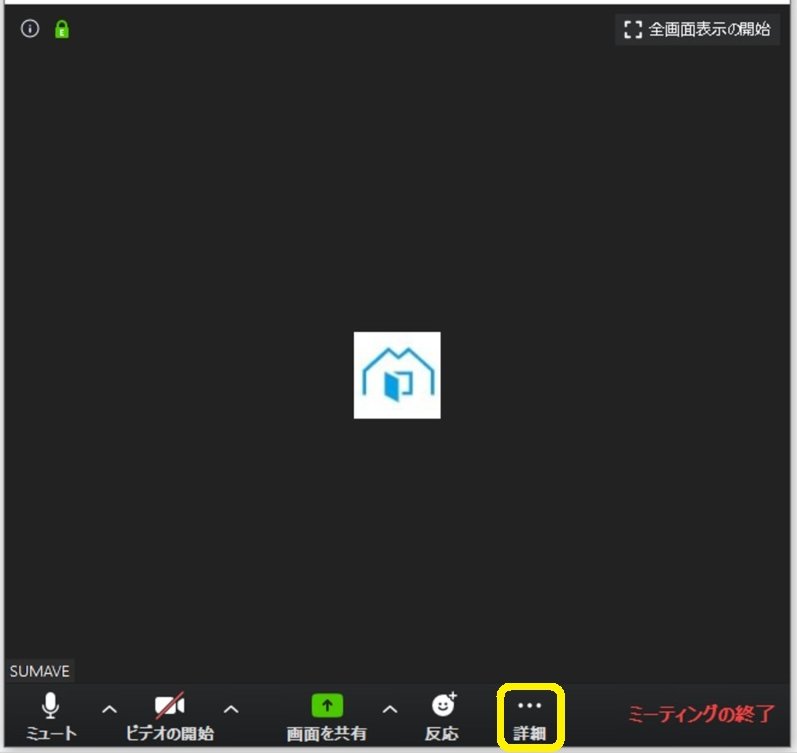
Task: Click the house logo profile picture
Action: (397, 375)
